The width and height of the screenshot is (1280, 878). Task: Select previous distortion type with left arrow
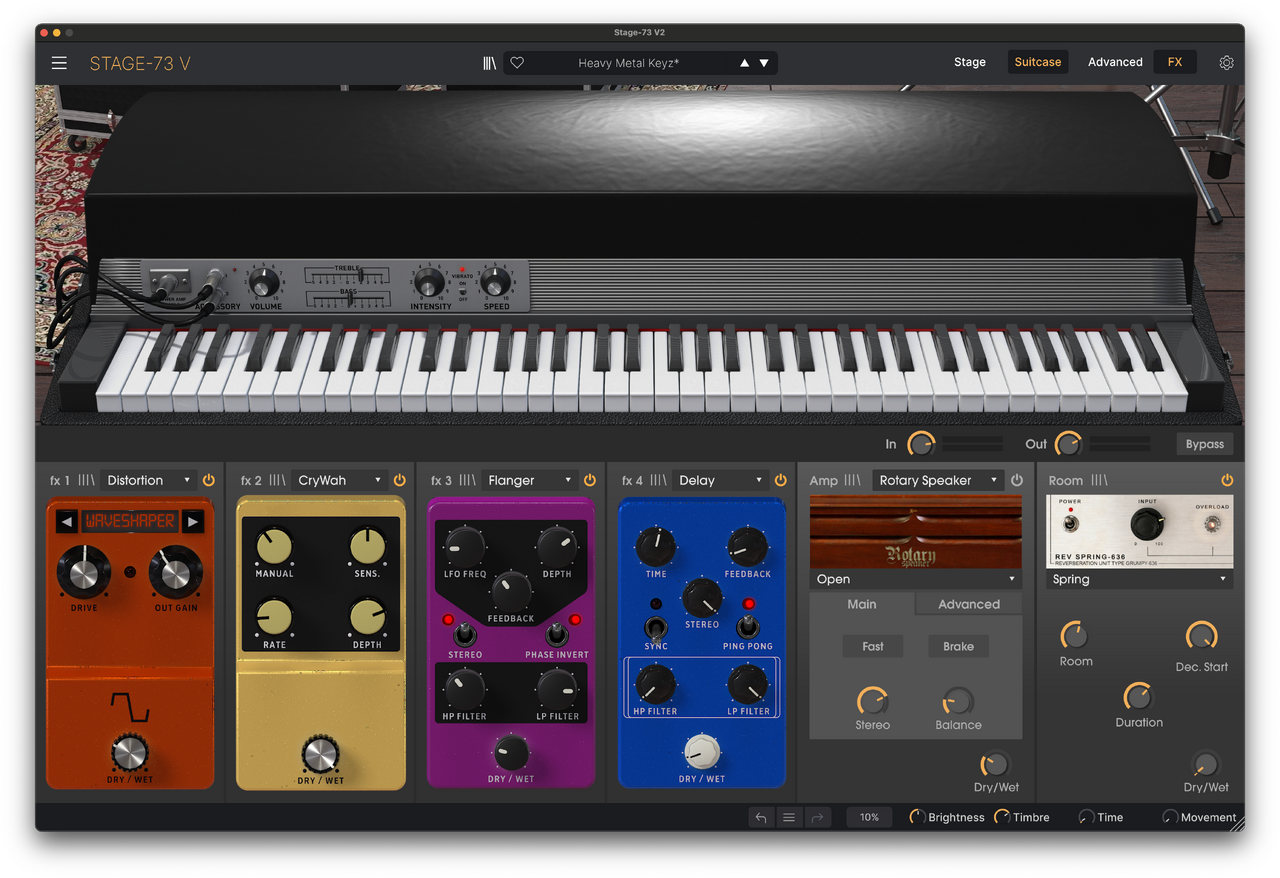[x=67, y=521]
